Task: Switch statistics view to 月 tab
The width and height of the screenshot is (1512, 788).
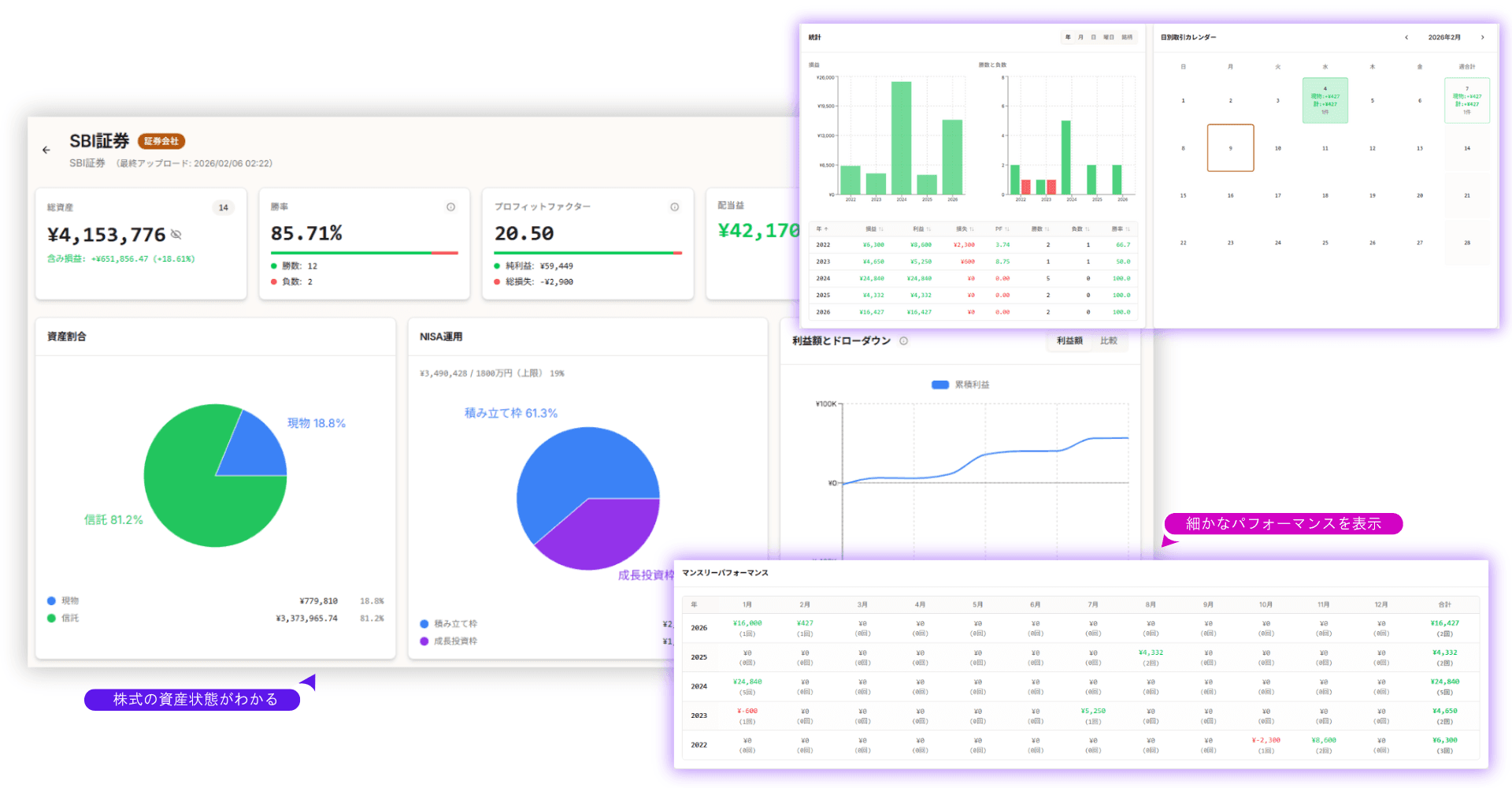Action: click(1080, 37)
